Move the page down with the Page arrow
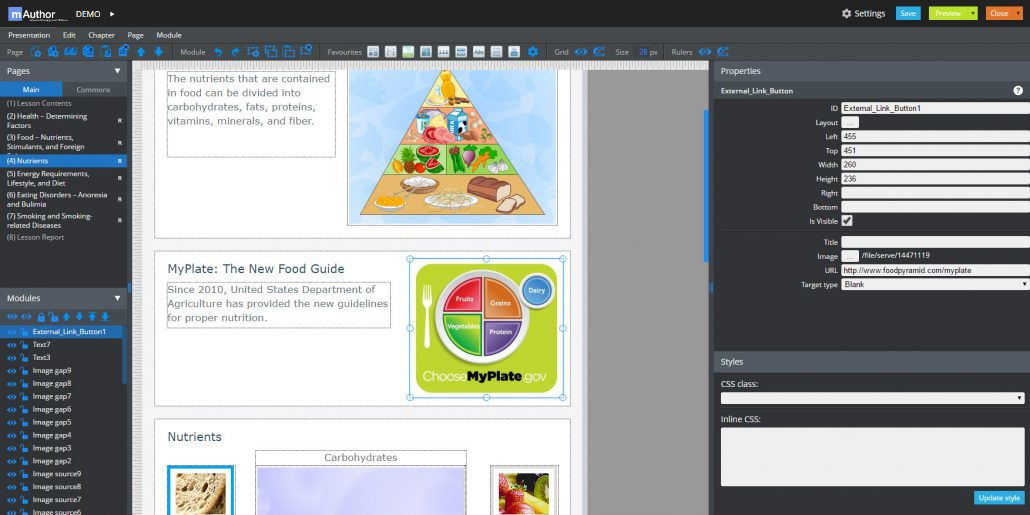The height and width of the screenshot is (515, 1030). click(x=158, y=52)
